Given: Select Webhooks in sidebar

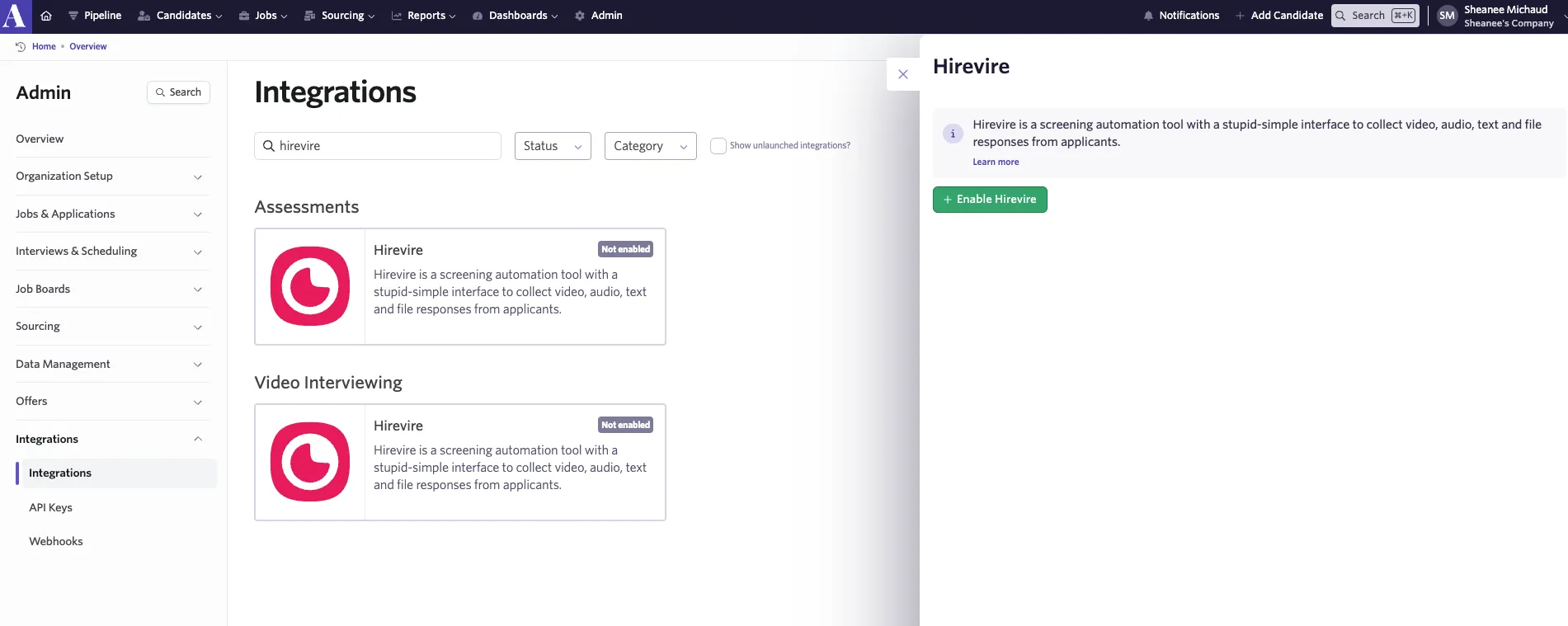Looking at the screenshot, I should point(56,542).
